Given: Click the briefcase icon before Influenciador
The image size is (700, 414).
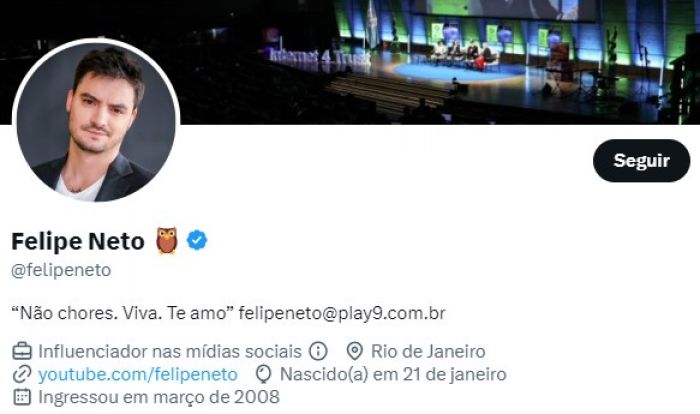Looking at the screenshot, I should pyautogui.click(x=22, y=351).
